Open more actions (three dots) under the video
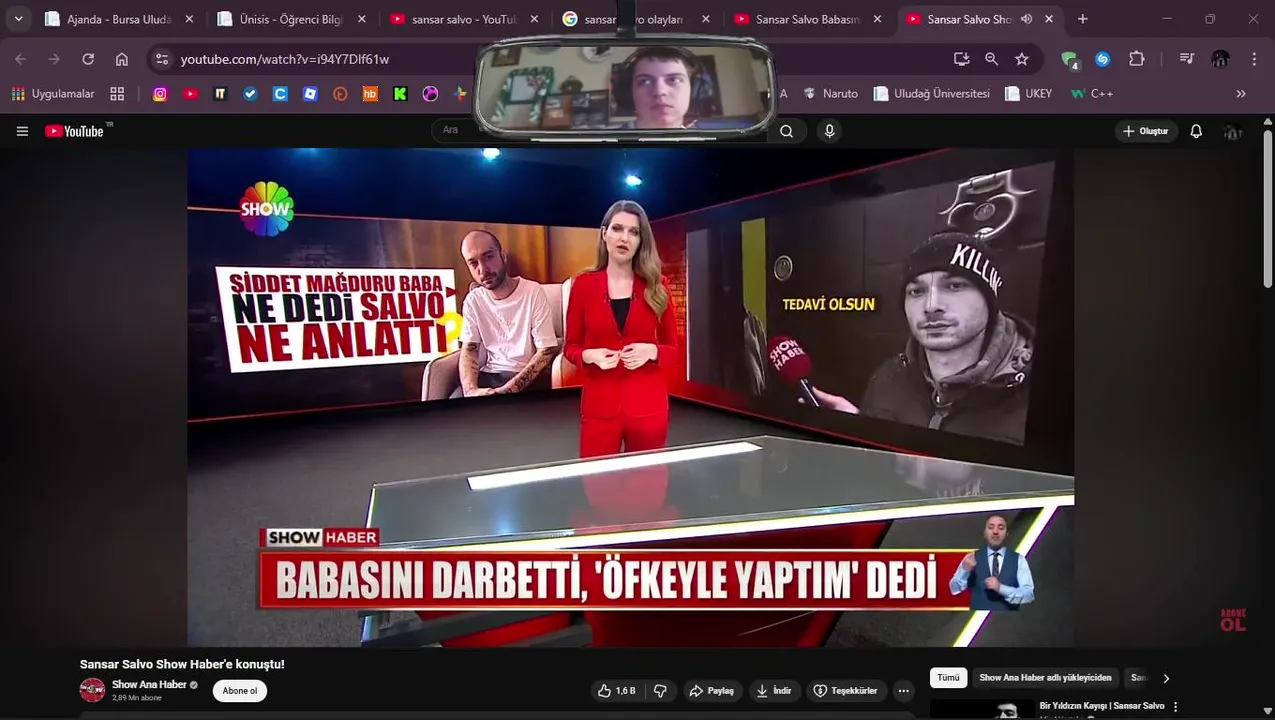The height and width of the screenshot is (720, 1275). pos(903,691)
